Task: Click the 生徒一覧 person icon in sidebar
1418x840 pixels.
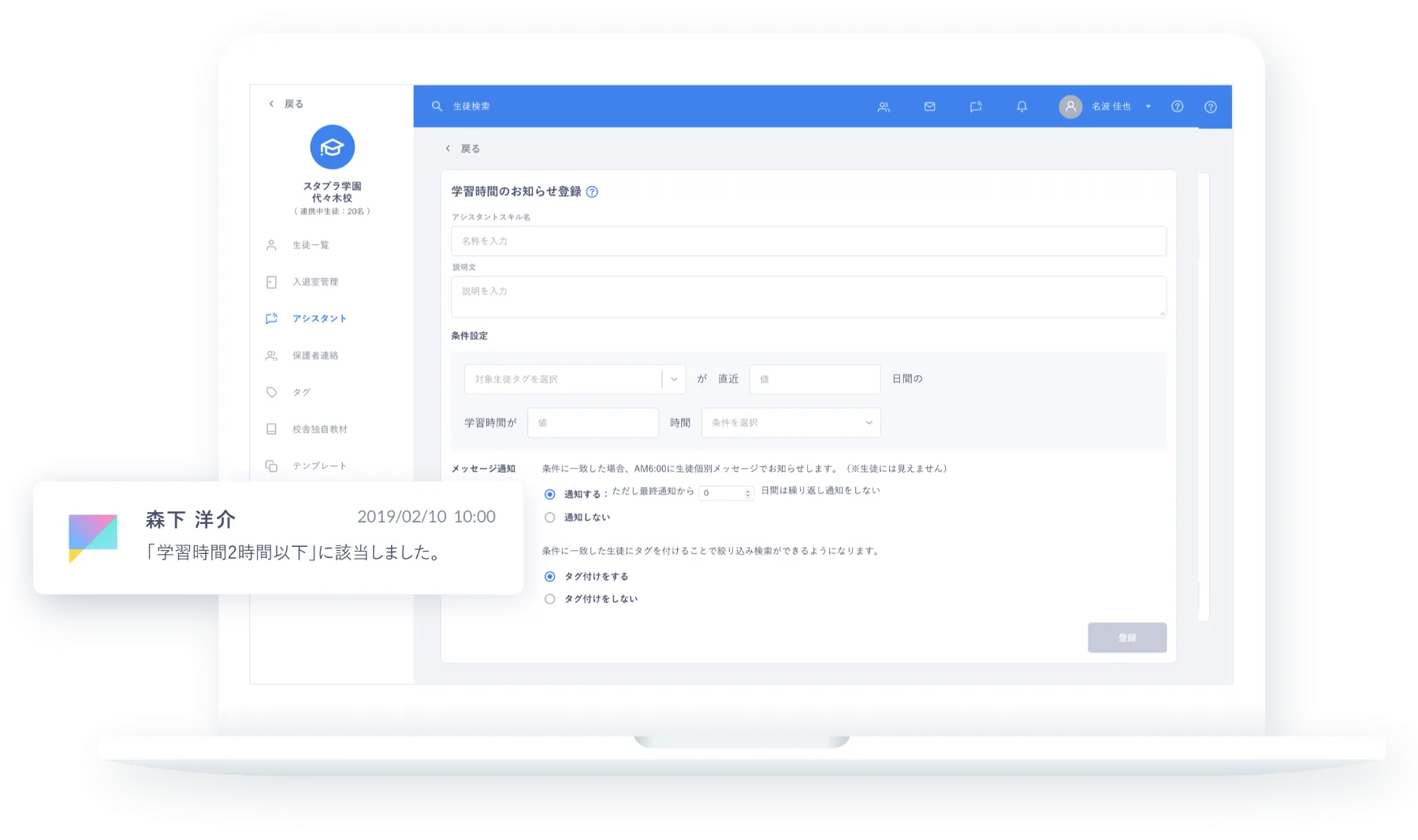Action: click(x=271, y=245)
